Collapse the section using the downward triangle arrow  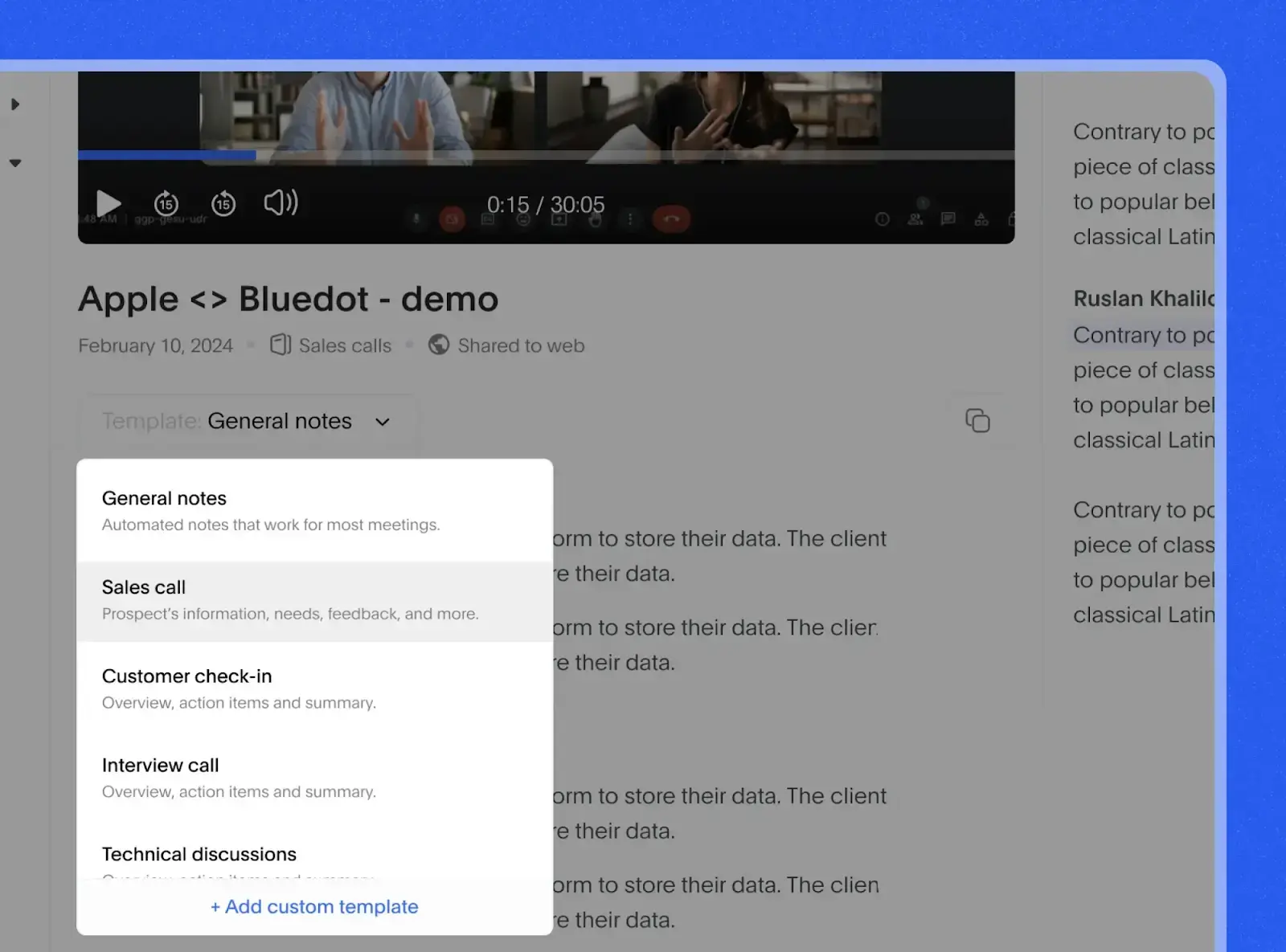pos(15,162)
